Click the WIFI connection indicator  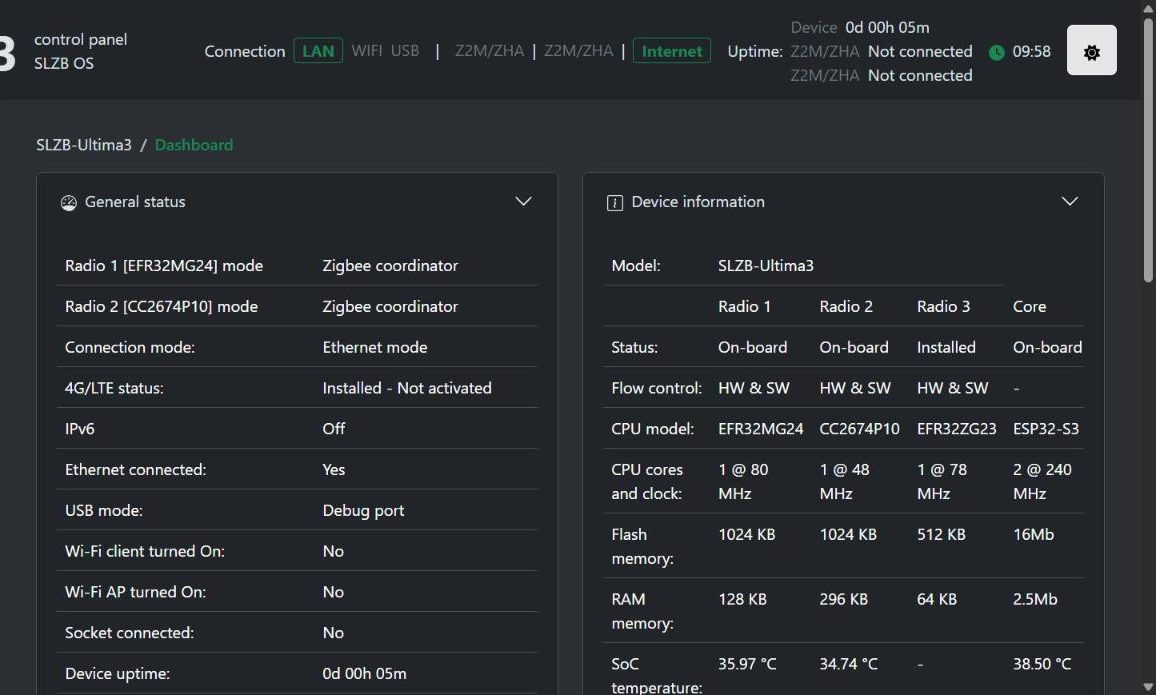[366, 51]
